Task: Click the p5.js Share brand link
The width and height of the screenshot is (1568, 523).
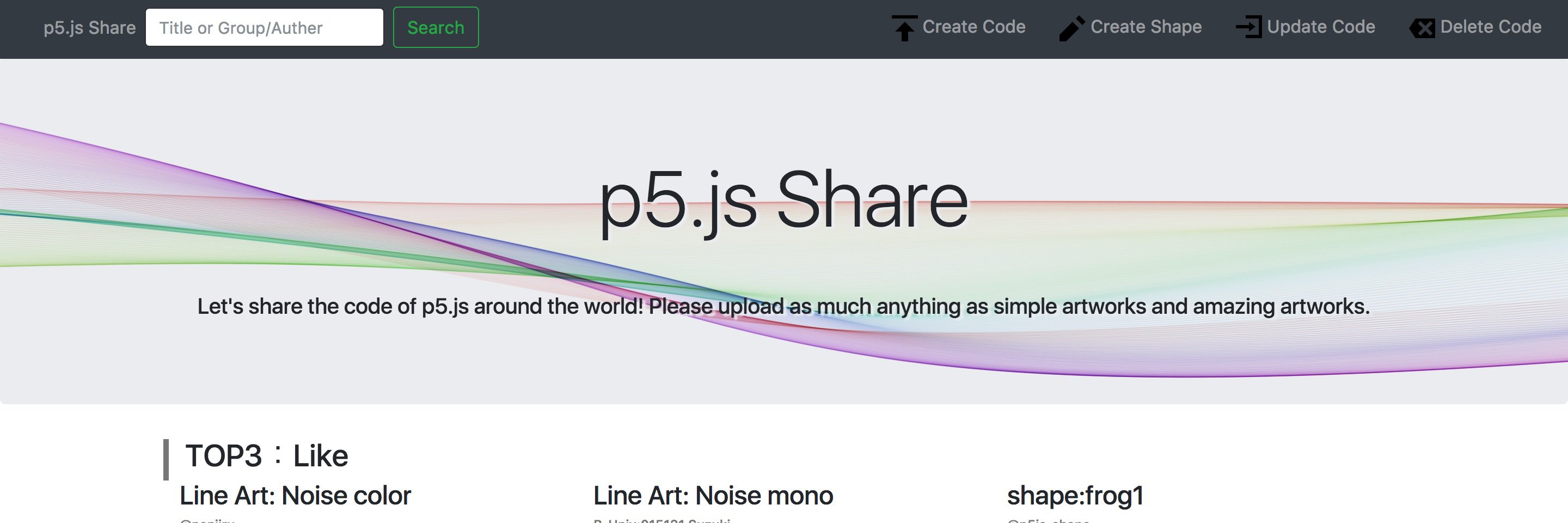Action: [x=89, y=28]
